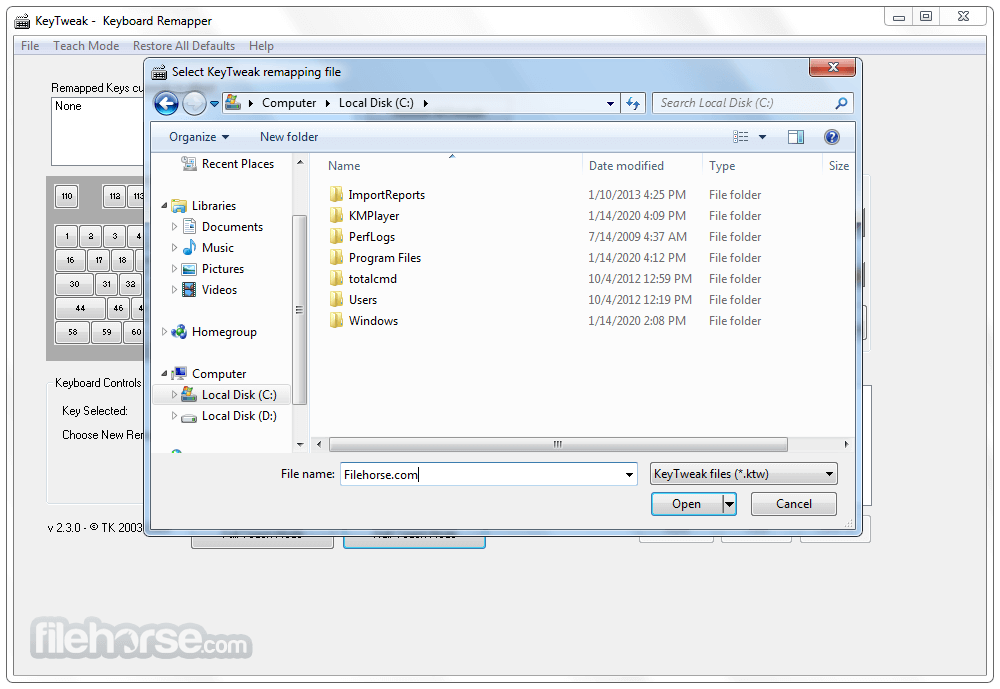Click the horizontal scrollbar thumb in file list

[x=558, y=444]
